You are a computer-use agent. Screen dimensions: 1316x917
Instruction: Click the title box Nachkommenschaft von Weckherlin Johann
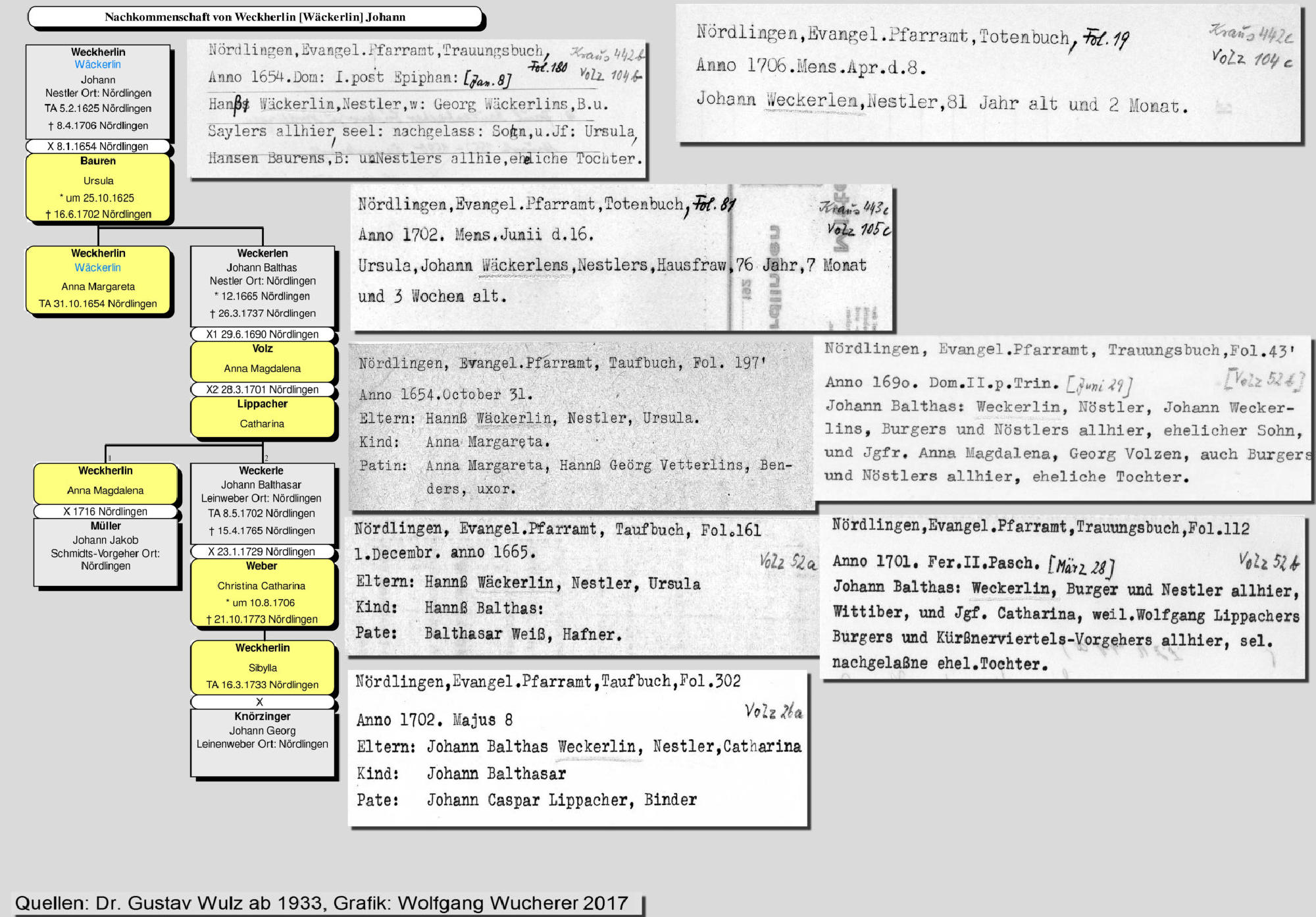coord(255,17)
